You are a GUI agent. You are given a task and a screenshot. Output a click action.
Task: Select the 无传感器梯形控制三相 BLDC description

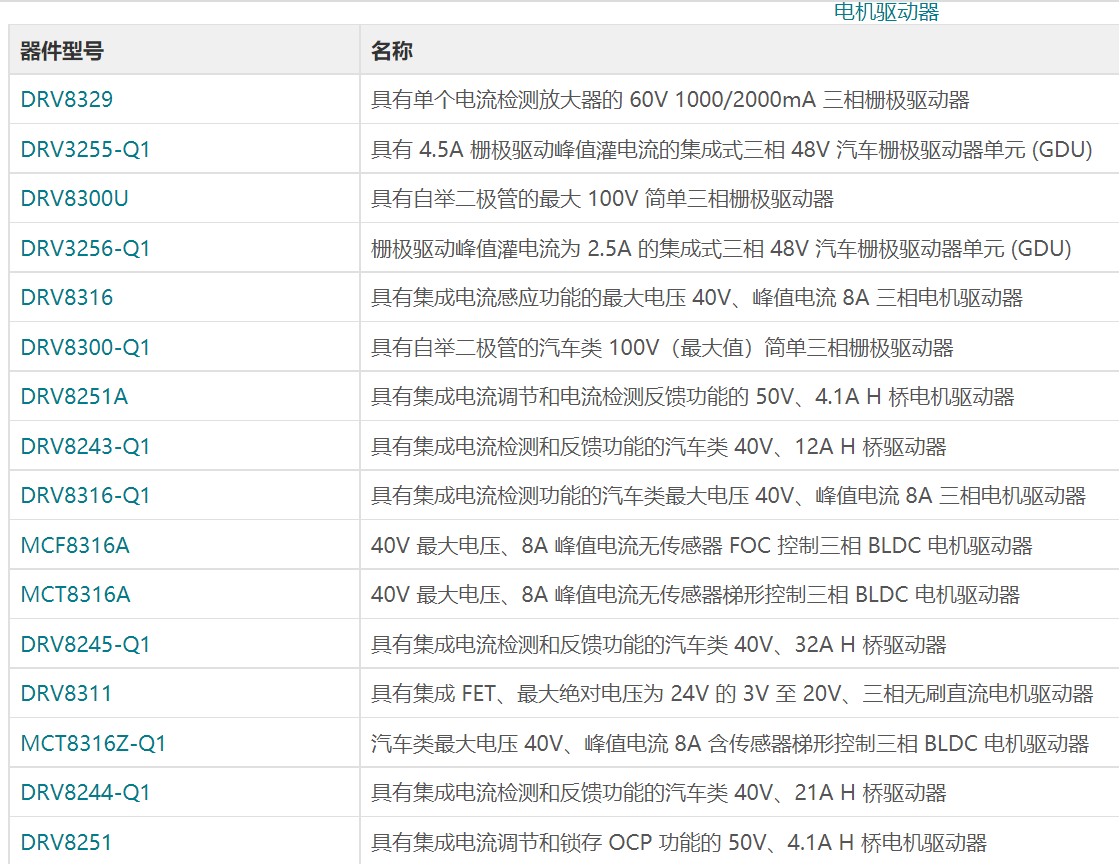pos(695,596)
